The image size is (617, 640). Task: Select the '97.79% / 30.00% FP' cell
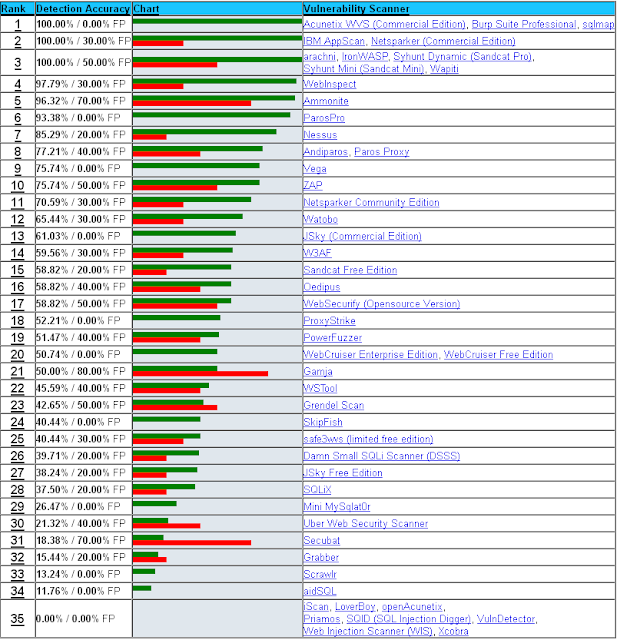coord(84,84)
